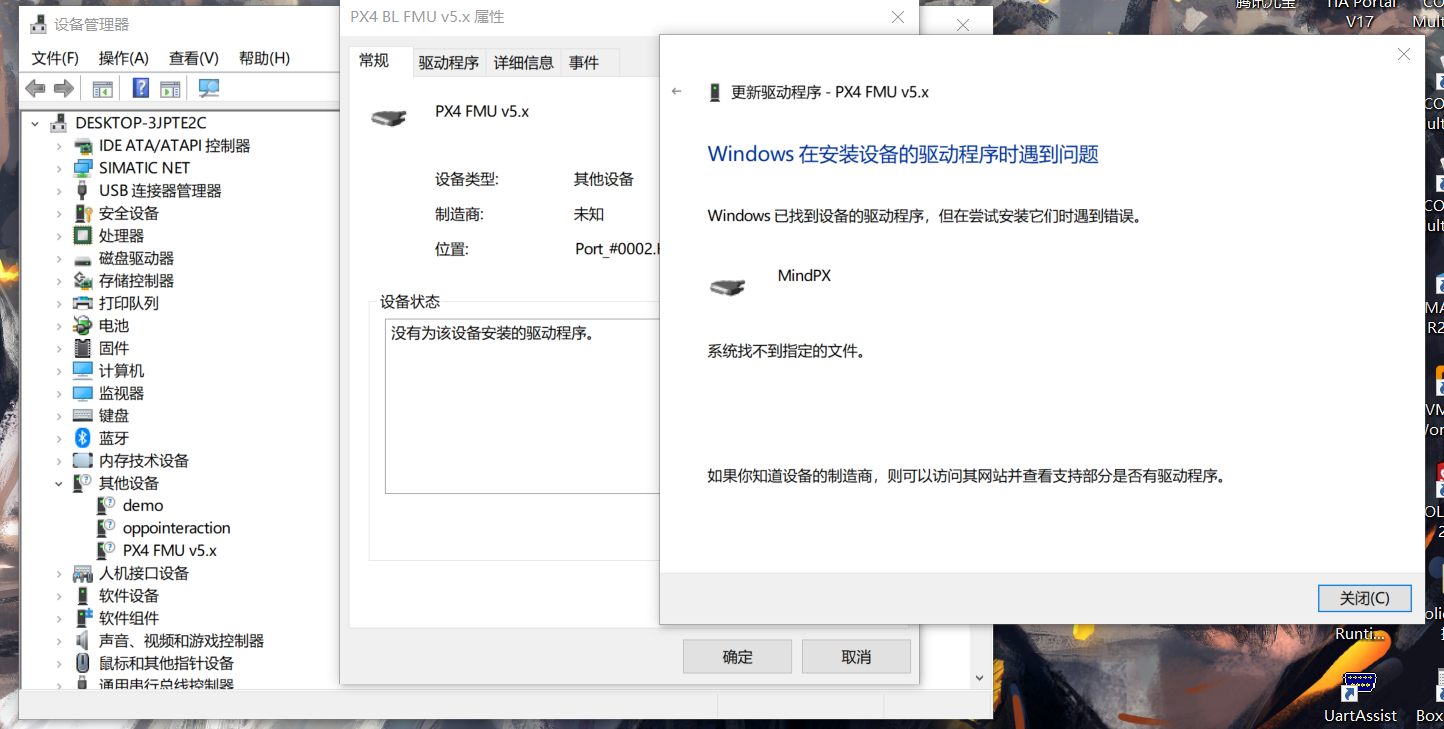The width and height of the screenshot is (1444, 729).
Task: Click the 系统找不到指定的文件 error text
Action: coord(786,351)
